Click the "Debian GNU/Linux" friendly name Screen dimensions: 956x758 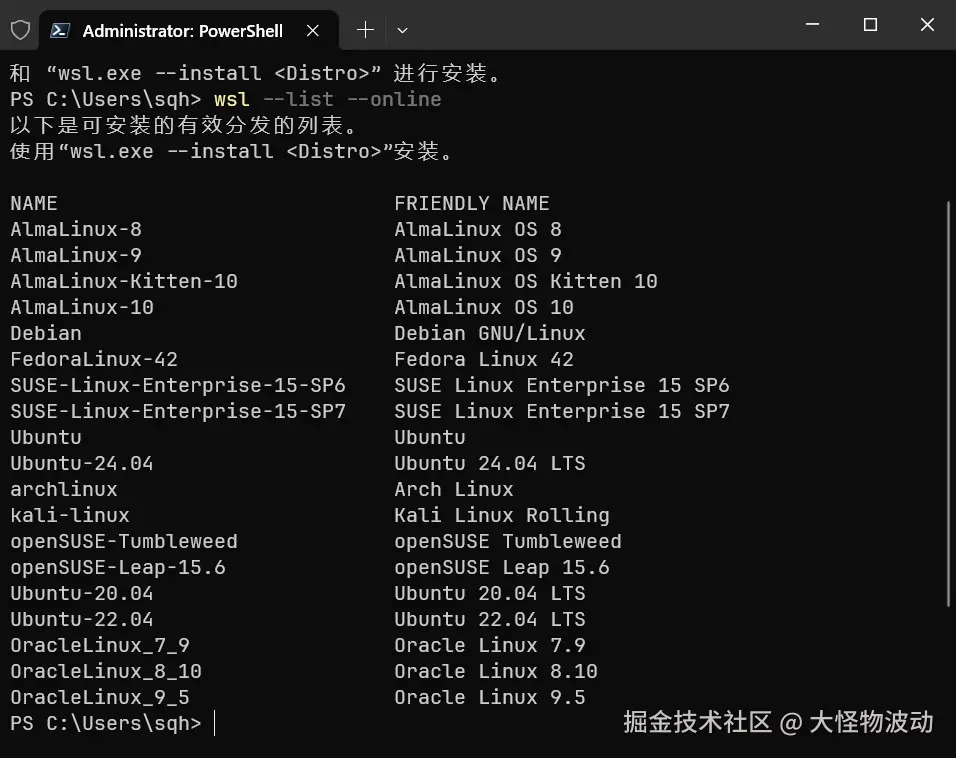[x=490, y=333]
